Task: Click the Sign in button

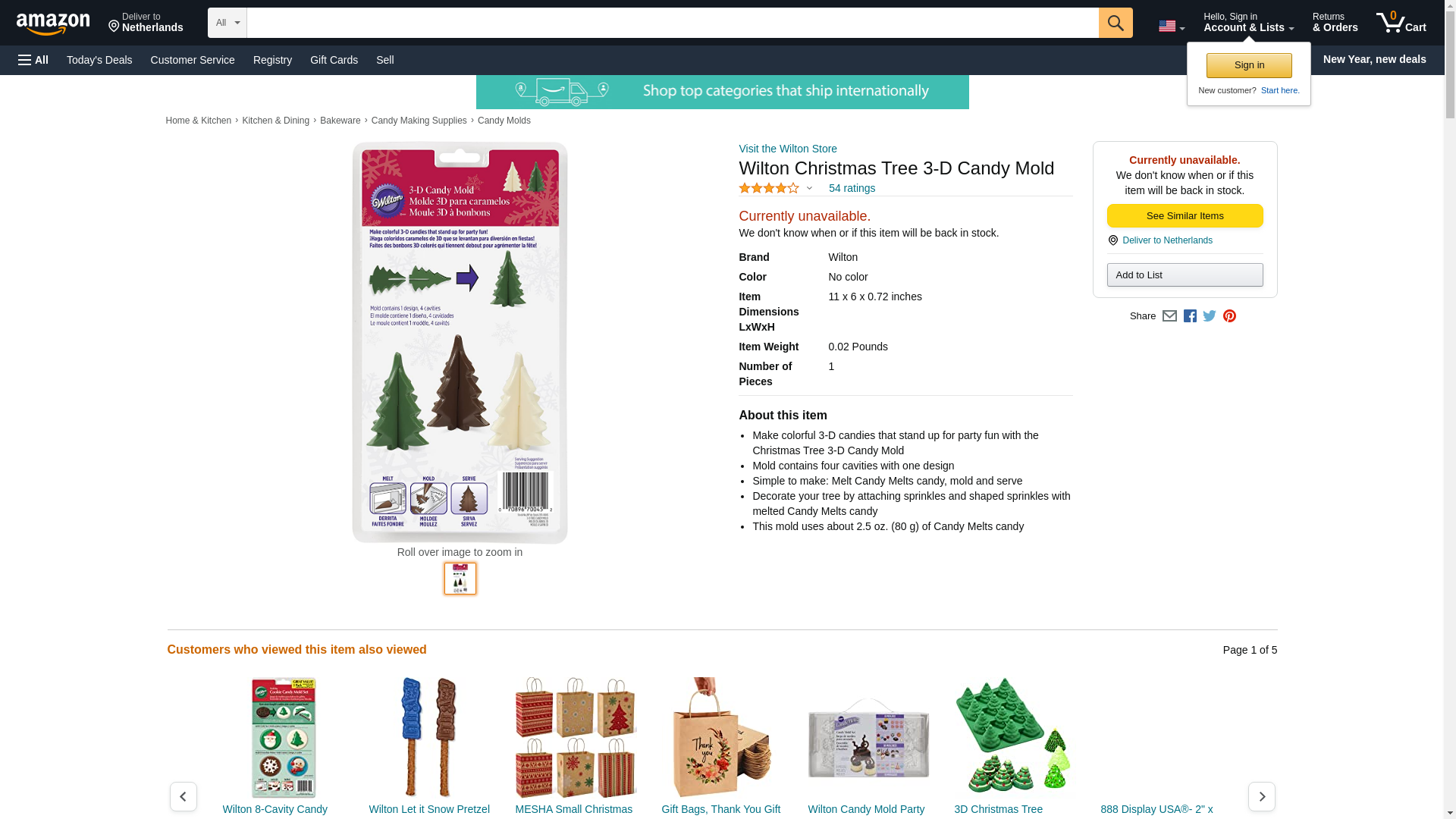Action: (1249, 65)
